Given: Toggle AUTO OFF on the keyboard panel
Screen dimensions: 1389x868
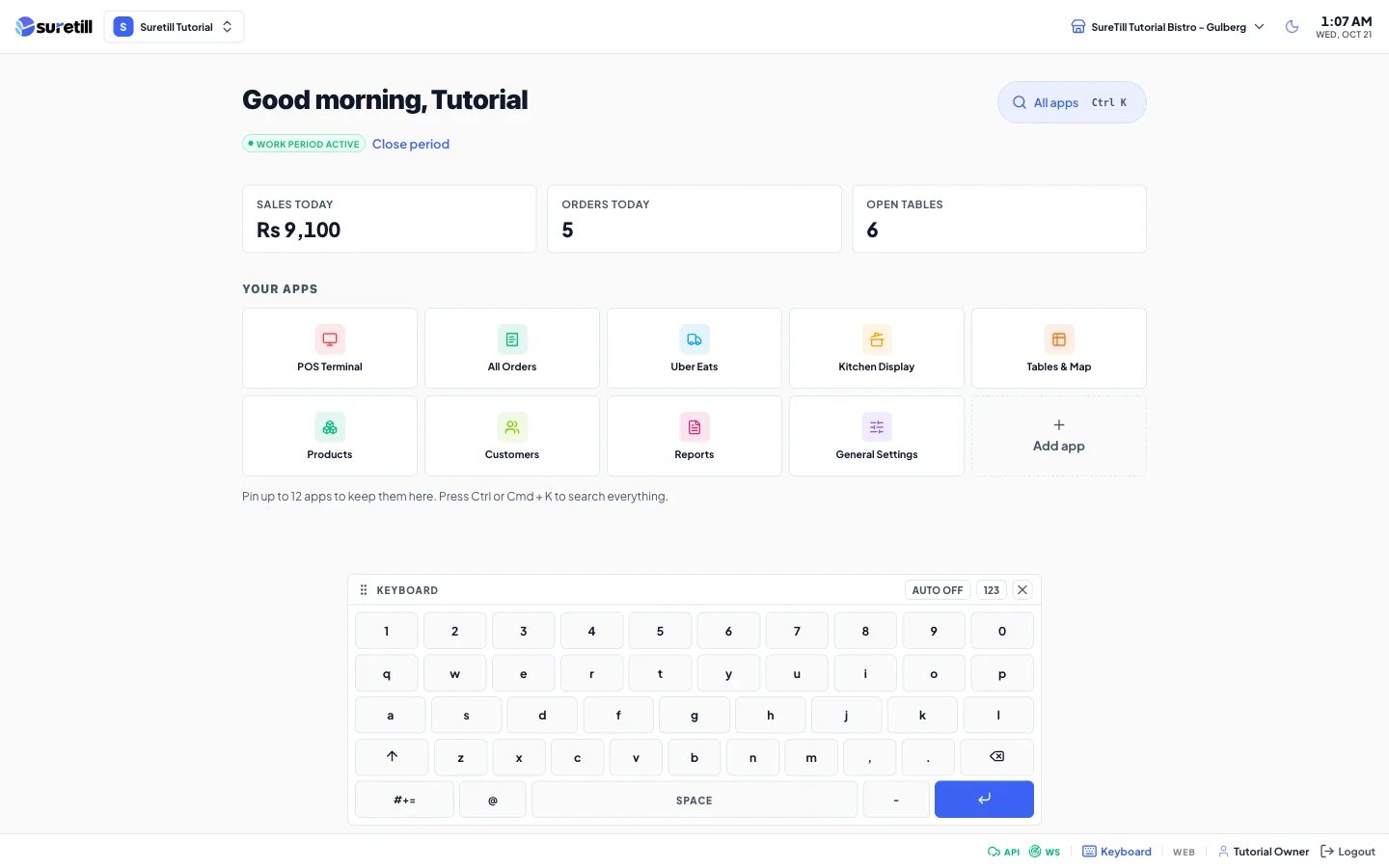Looking at the screenshot, I should [x=938, y=590].
